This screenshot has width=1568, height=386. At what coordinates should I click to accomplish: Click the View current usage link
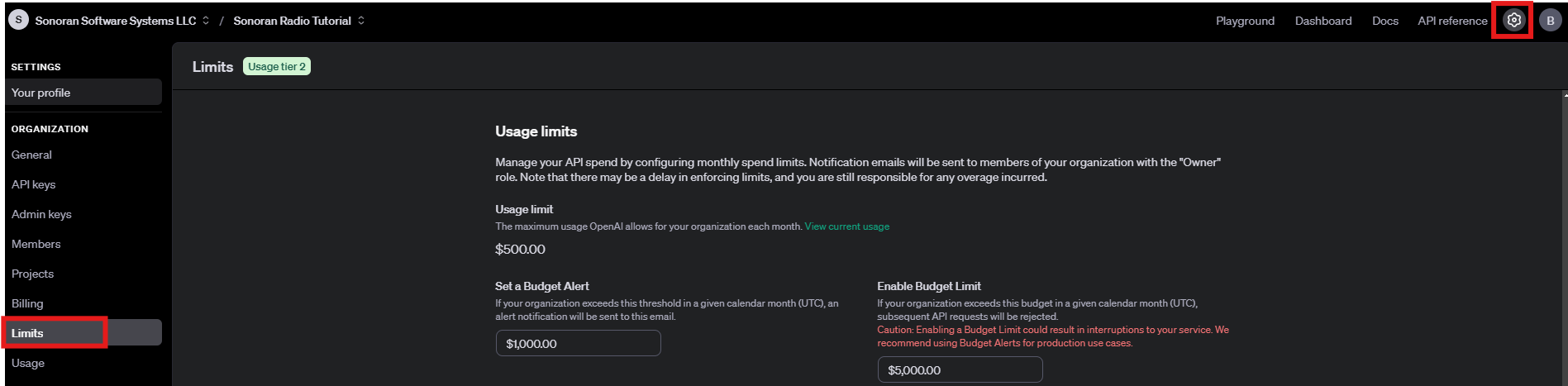click(x=847, y=226)
